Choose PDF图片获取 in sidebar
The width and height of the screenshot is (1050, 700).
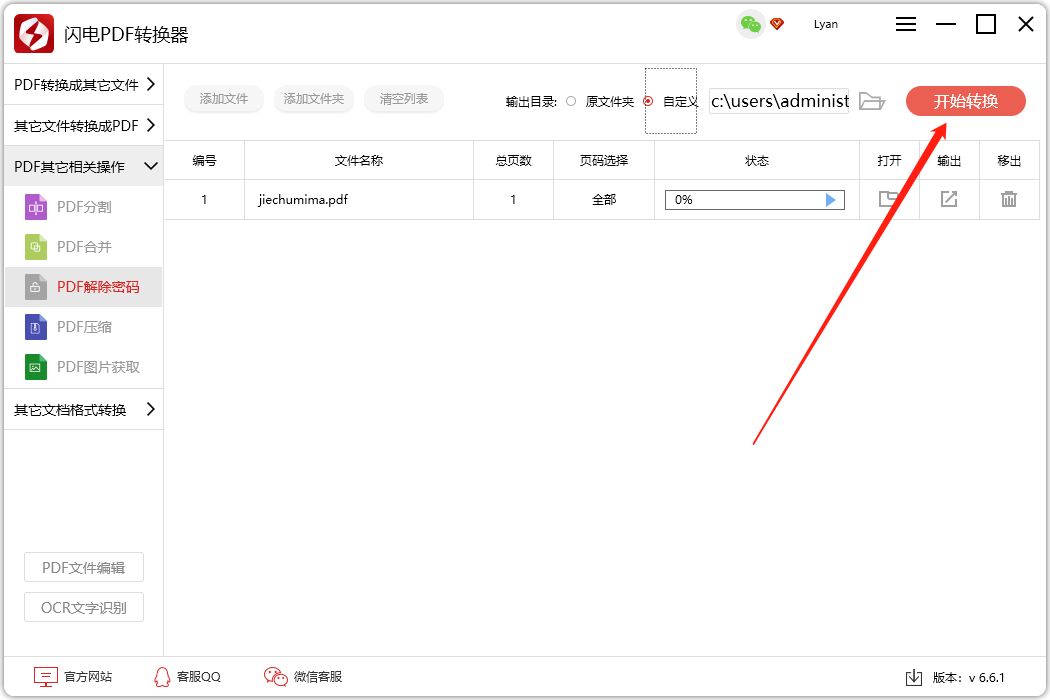pyautogui.click(x=84, y=367)
